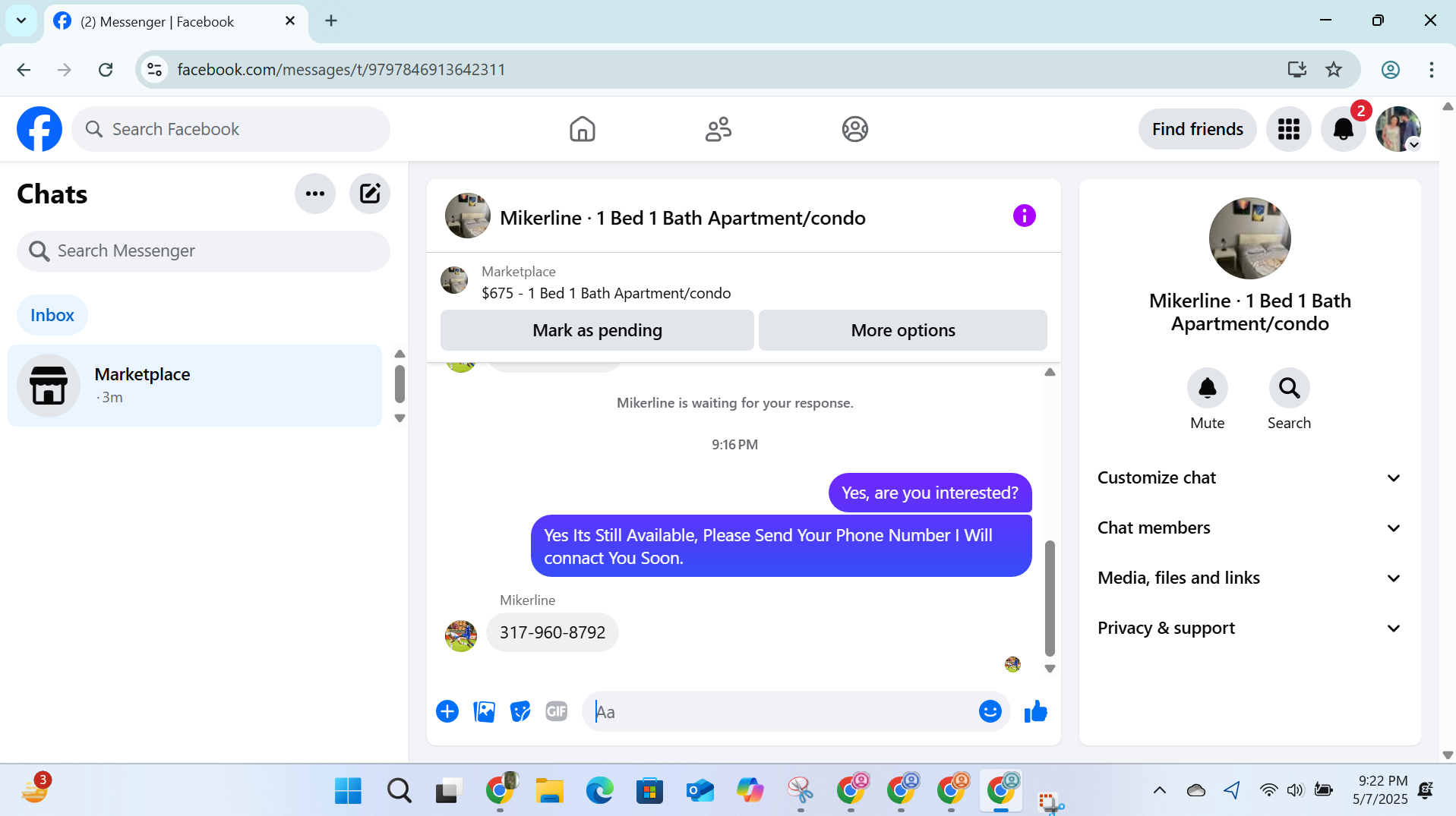Search in conversation magnifier button
The image size is (1456, 816).
click(1289, 388)
